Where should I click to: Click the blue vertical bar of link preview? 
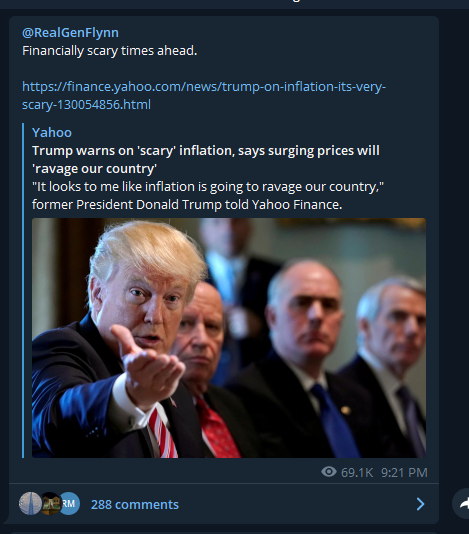23,290
